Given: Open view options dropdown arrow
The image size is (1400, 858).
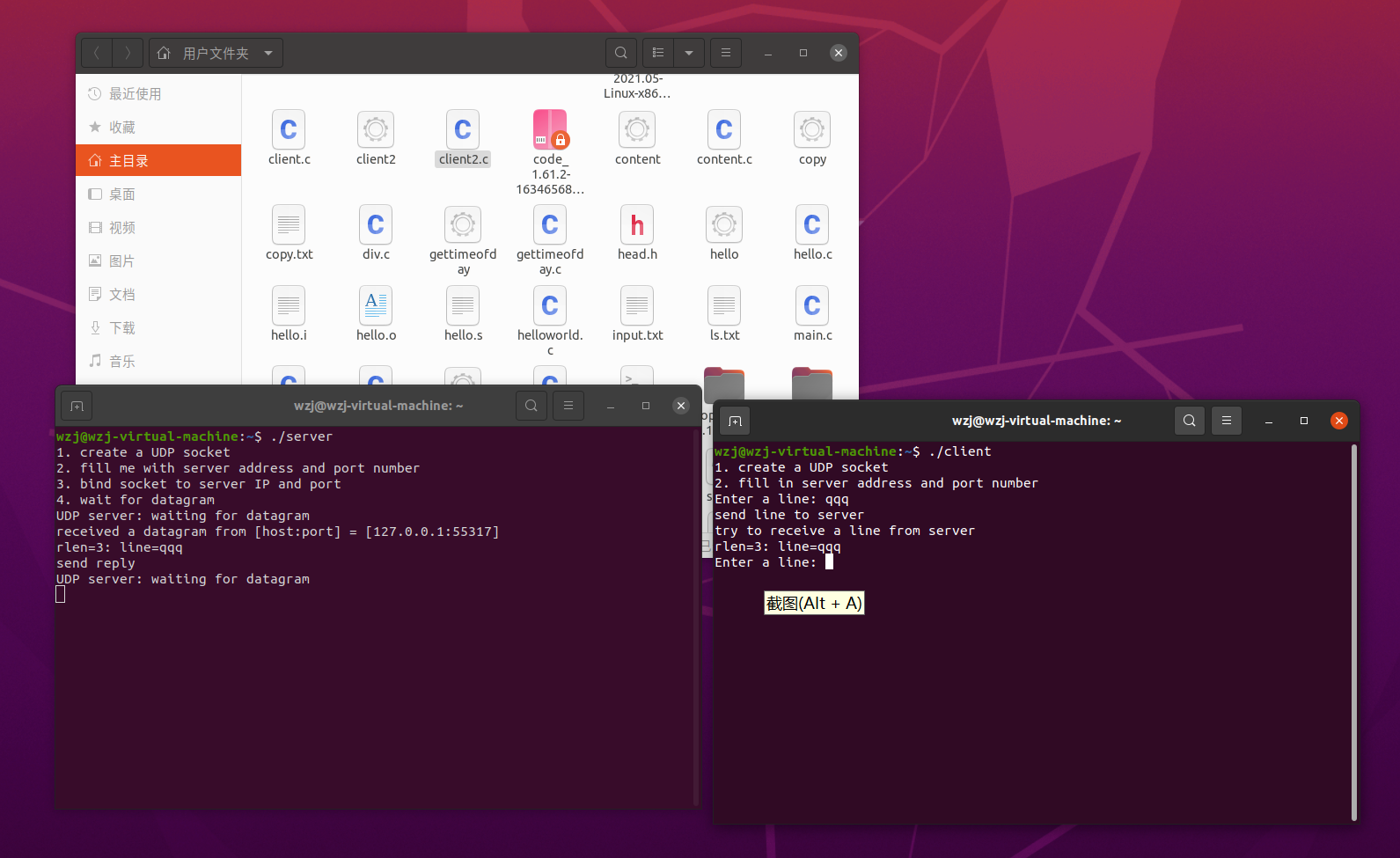Looking at the screenshot, I should (689, 53).
